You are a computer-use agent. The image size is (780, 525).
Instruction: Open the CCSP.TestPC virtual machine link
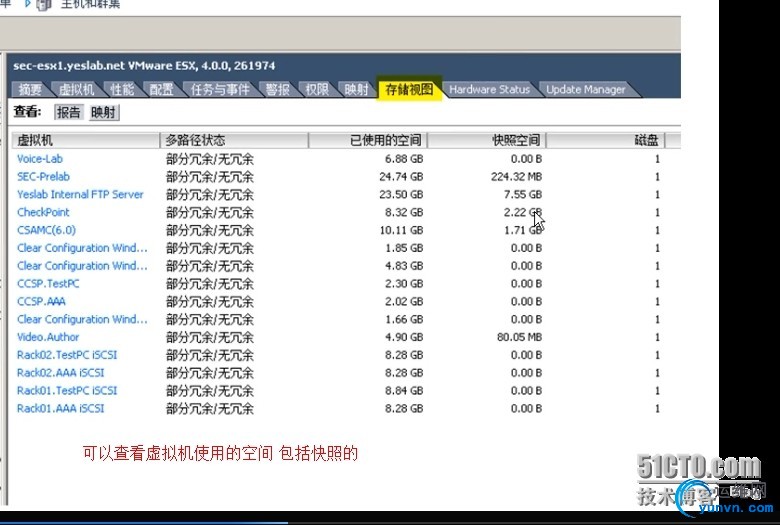point(48,284)
